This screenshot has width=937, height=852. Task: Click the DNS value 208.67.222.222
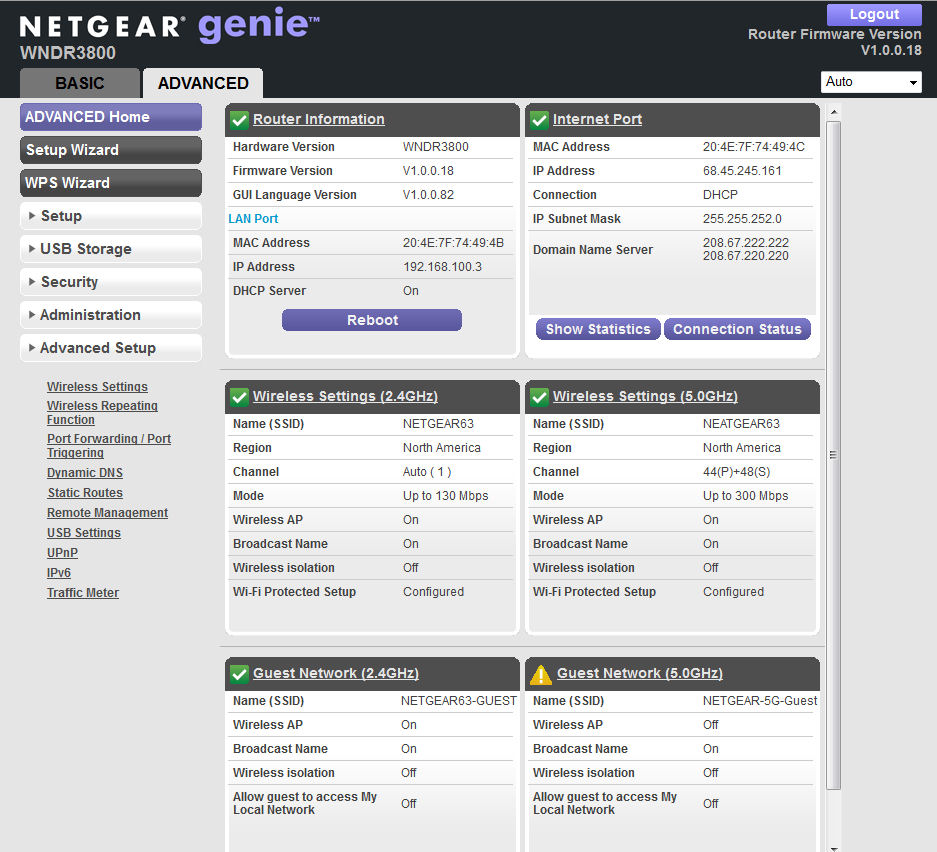pos(746,243)
